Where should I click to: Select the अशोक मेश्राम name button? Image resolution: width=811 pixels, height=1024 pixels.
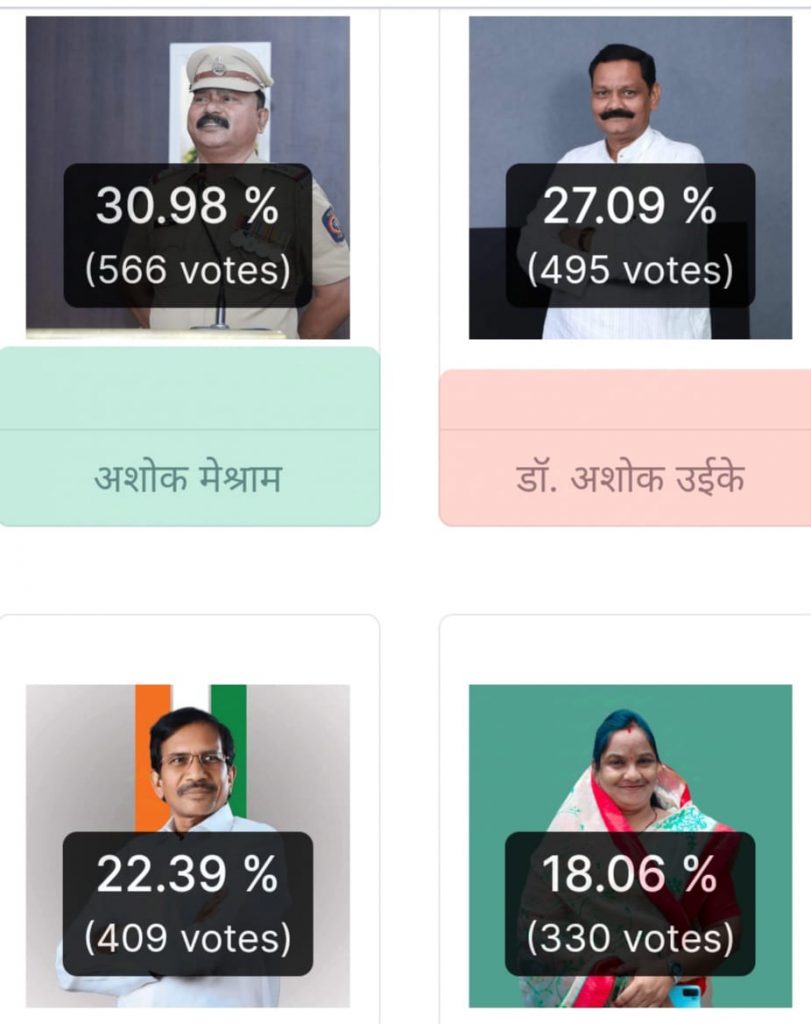pyautogui.click(x=188, y=479)
